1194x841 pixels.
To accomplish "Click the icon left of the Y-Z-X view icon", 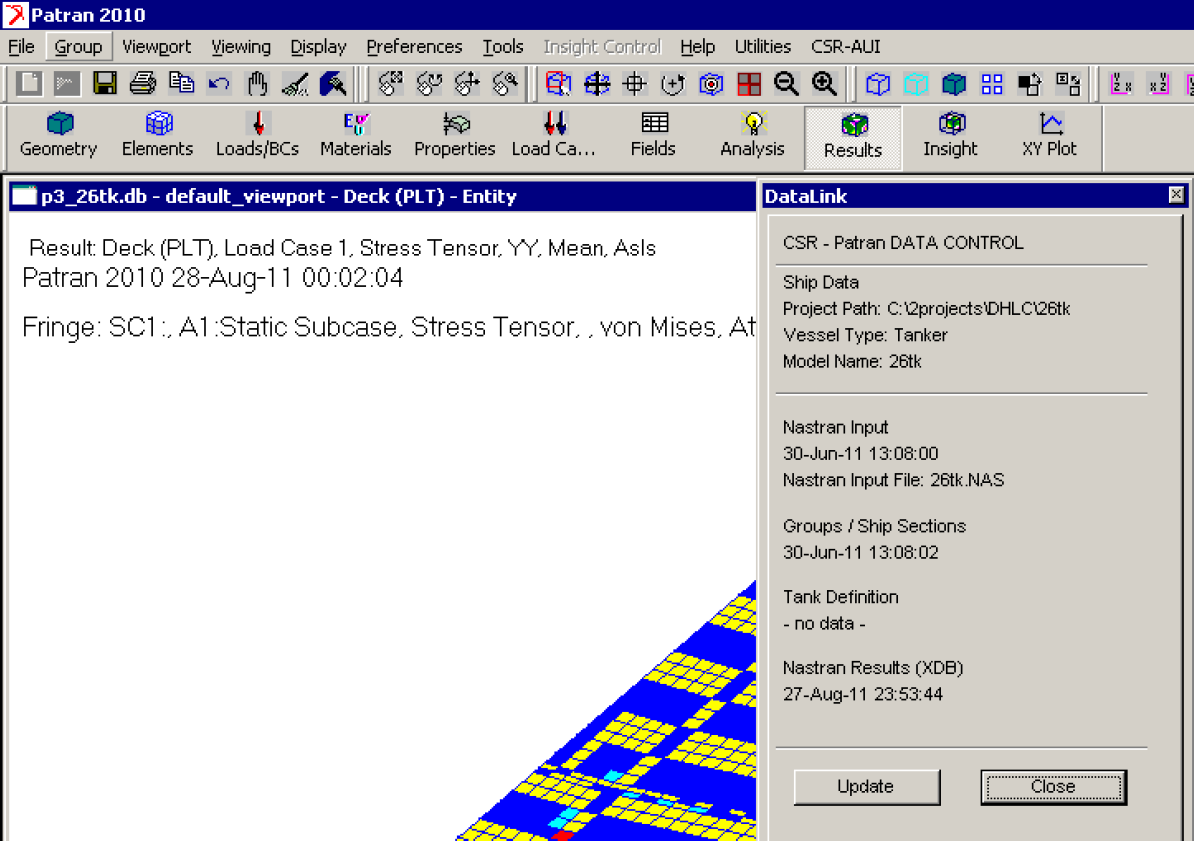I will (1068, 83).
